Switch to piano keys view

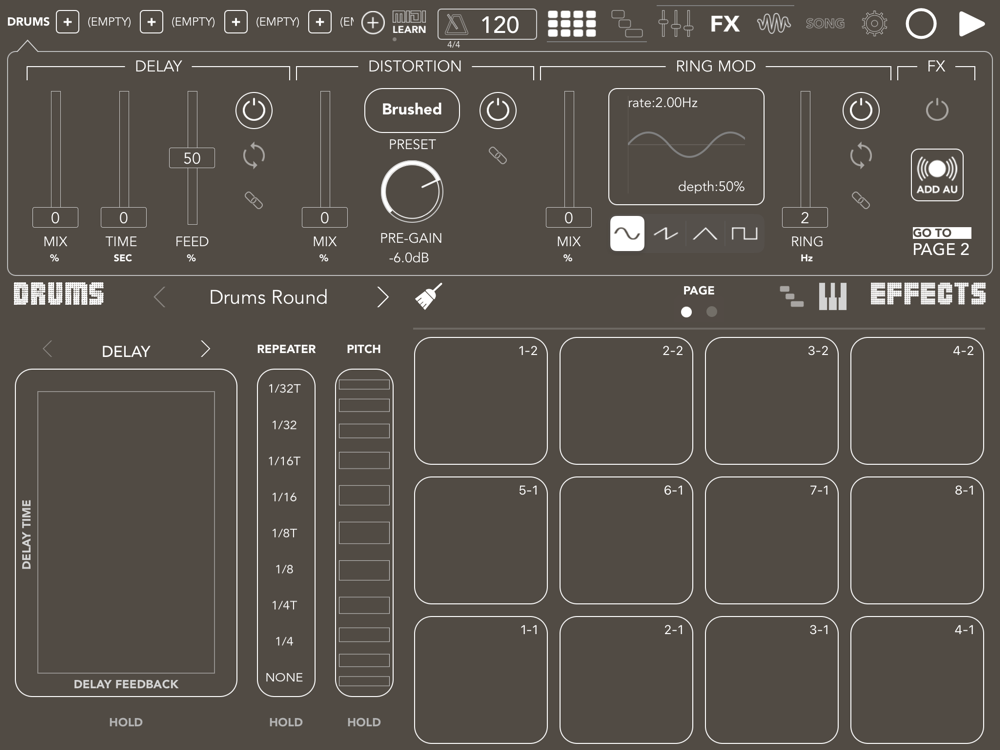(833, 296)
